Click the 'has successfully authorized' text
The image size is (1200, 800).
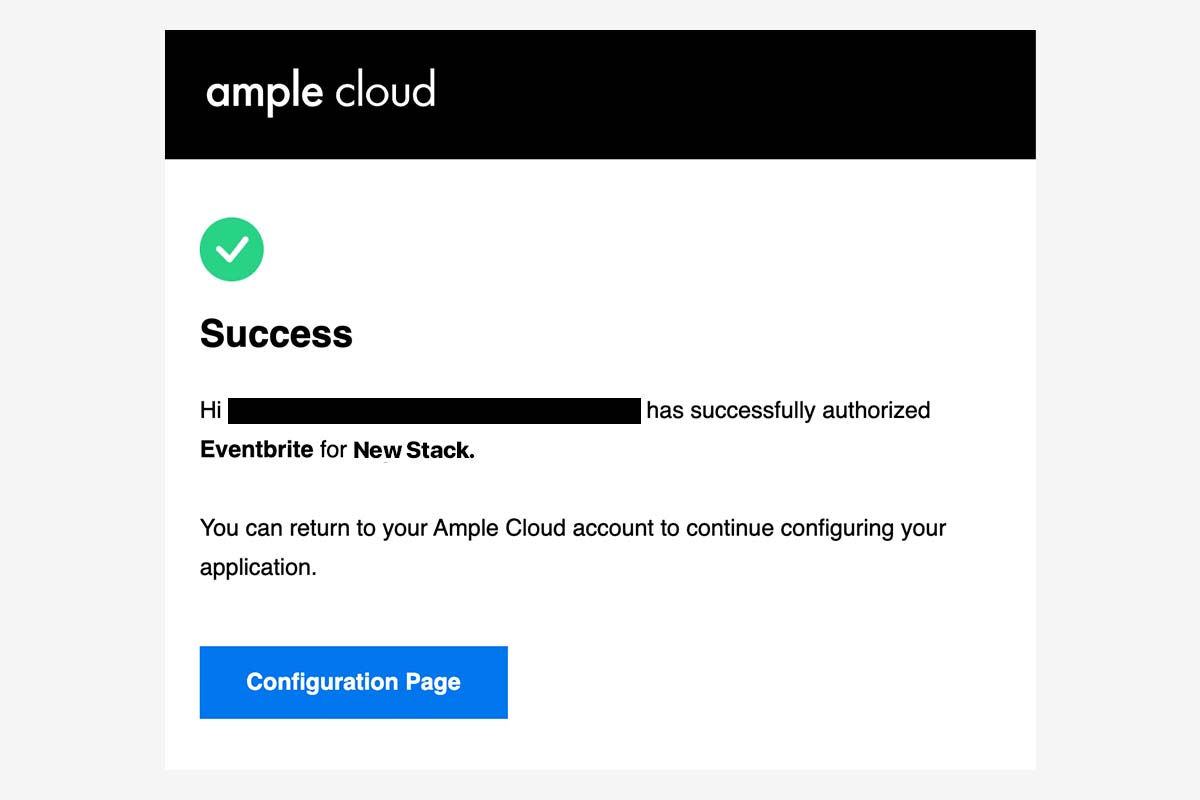[789, 410]
